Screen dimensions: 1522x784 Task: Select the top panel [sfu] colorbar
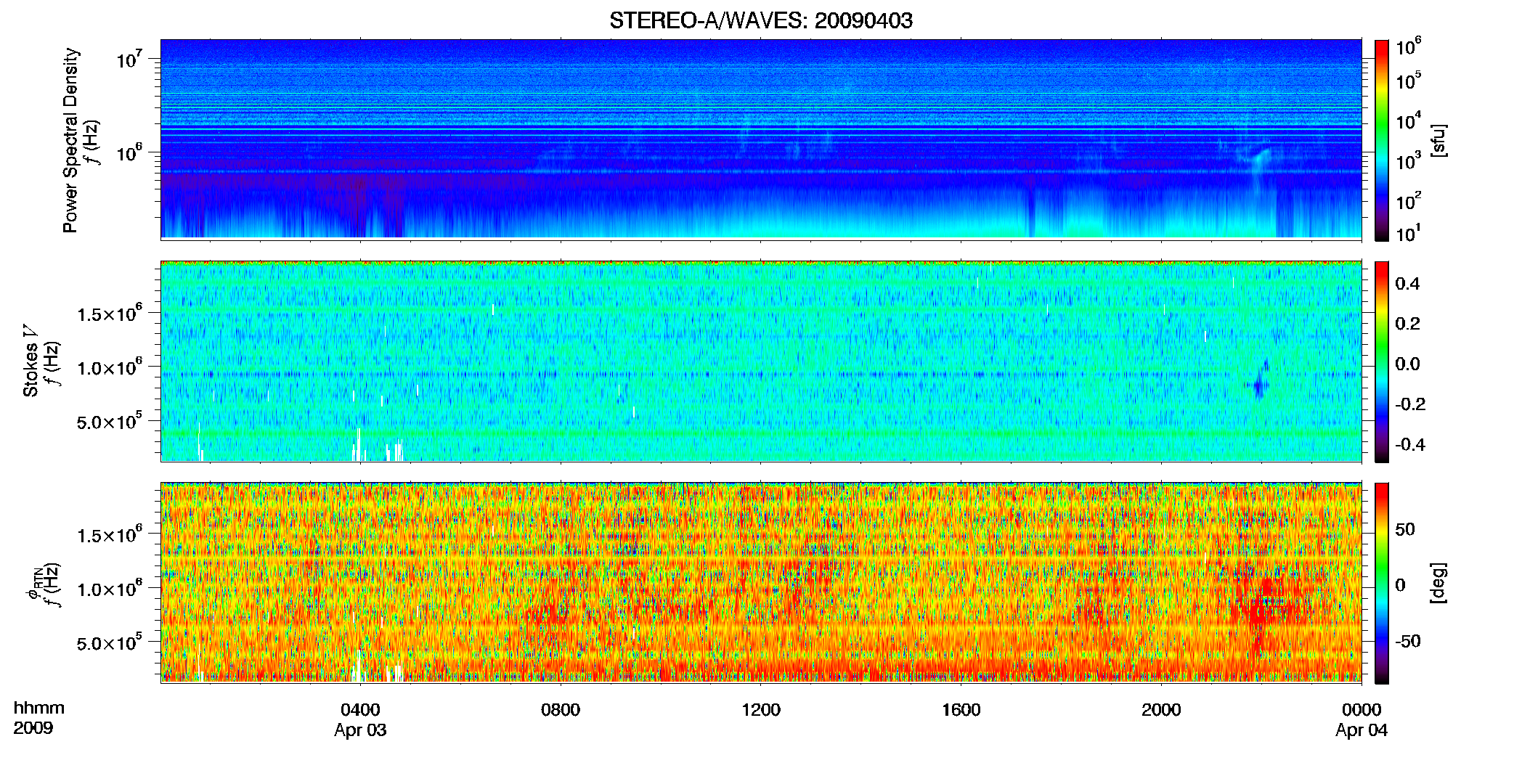pos(1381,140)
